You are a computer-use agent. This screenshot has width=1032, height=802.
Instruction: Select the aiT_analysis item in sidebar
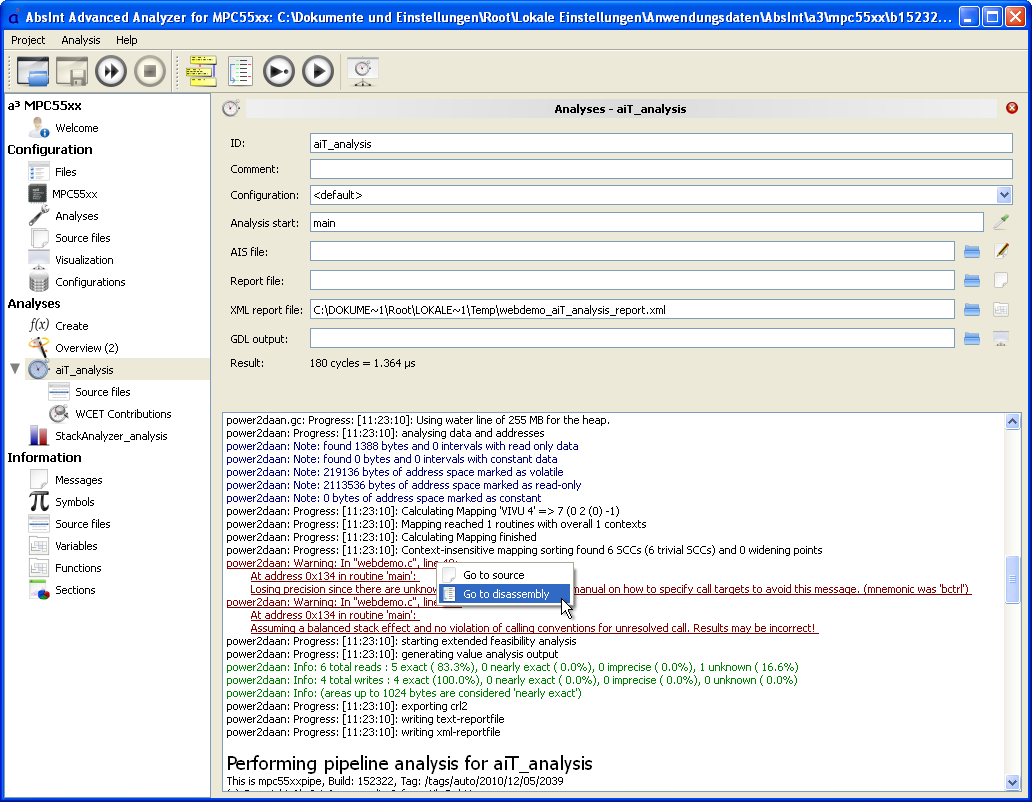point(84,370)
